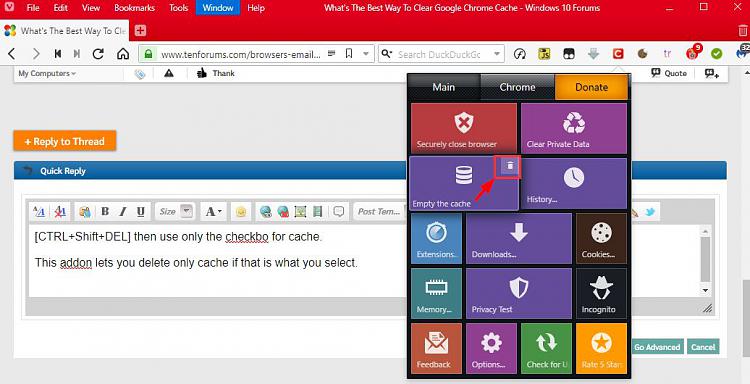Open the Help menu
This screenshot has width=750, height=384.
coord(256,8)
